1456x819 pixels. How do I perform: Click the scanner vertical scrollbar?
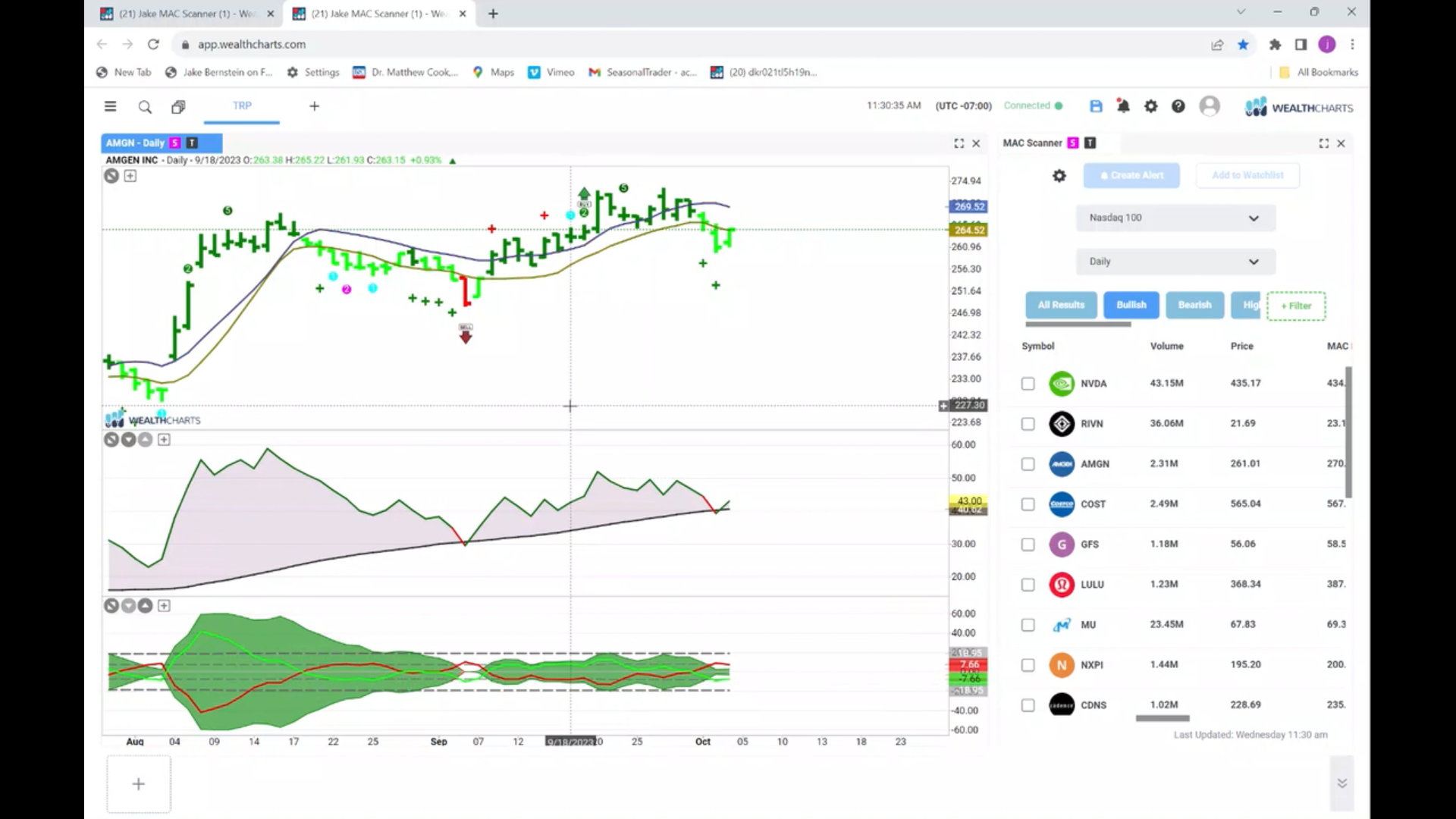tap(1349, 432)
